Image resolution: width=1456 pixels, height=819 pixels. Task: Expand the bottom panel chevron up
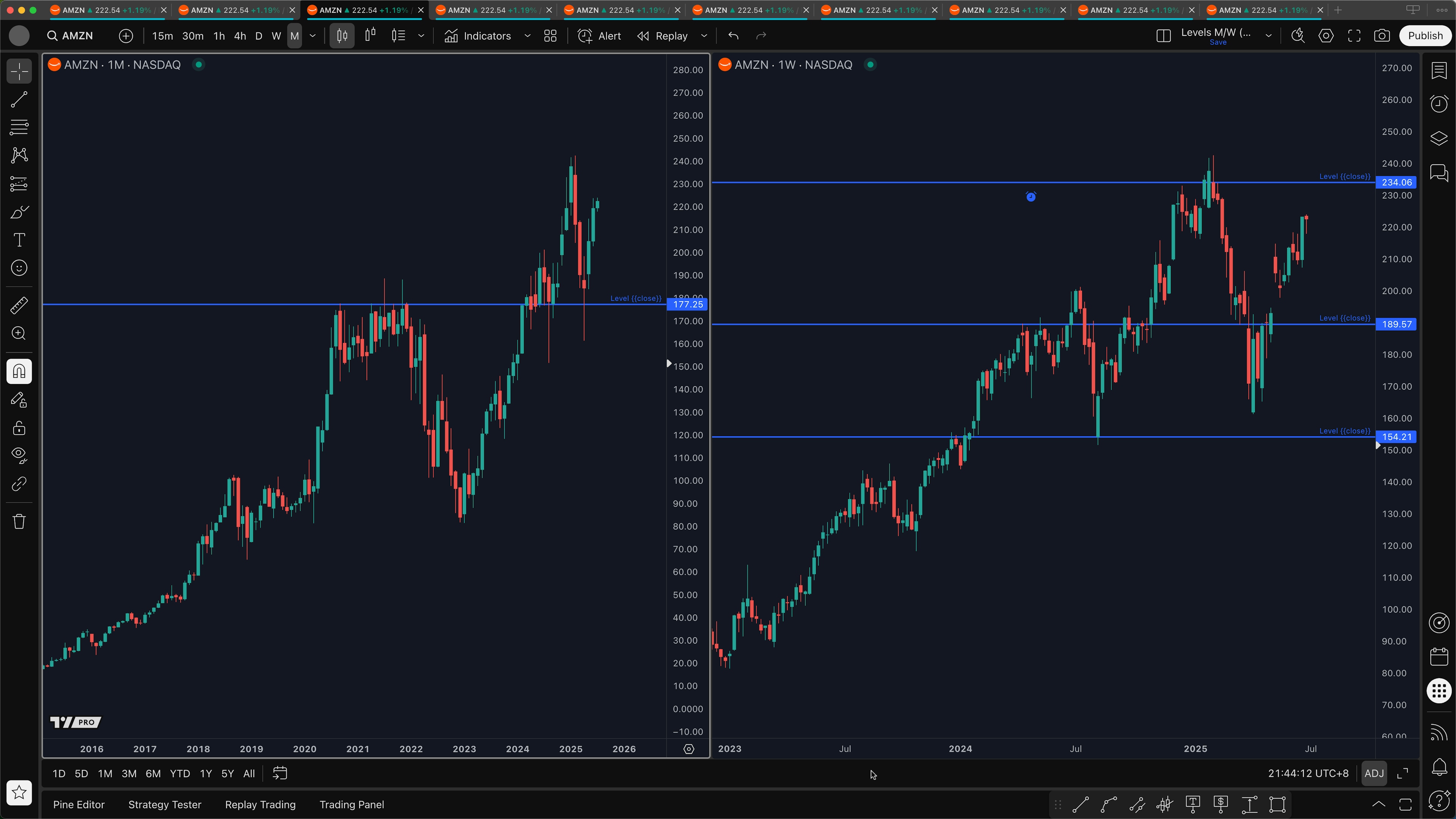click(x=1379, y=804)
